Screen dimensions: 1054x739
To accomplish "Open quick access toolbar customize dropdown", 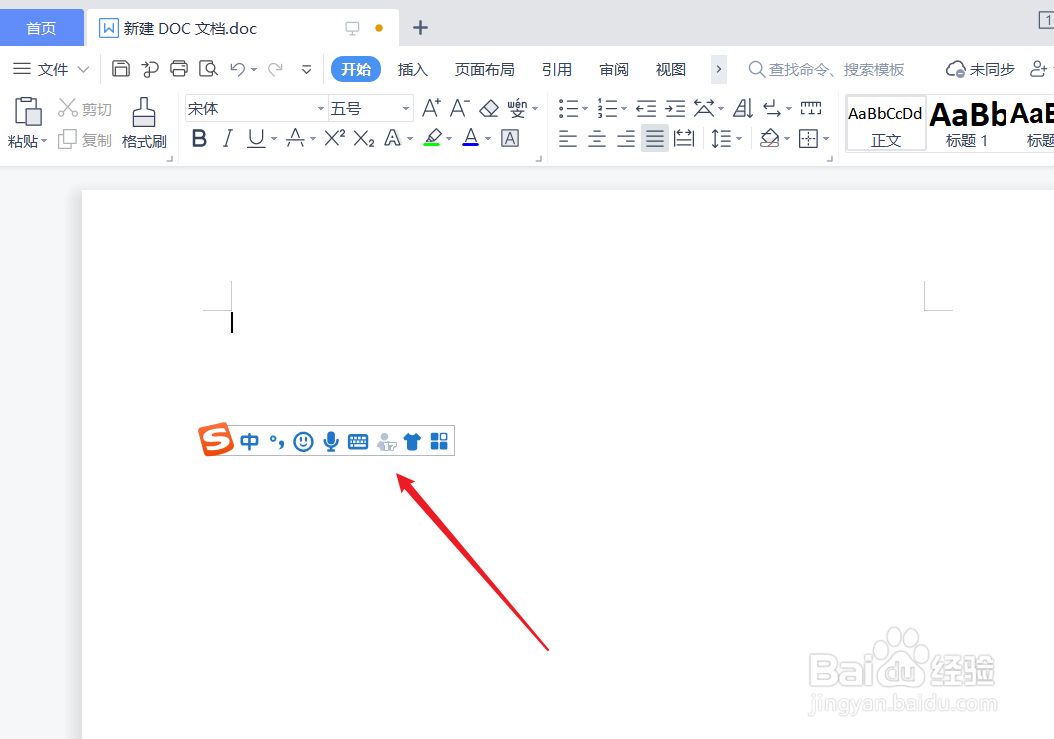I will pos(307,69).
